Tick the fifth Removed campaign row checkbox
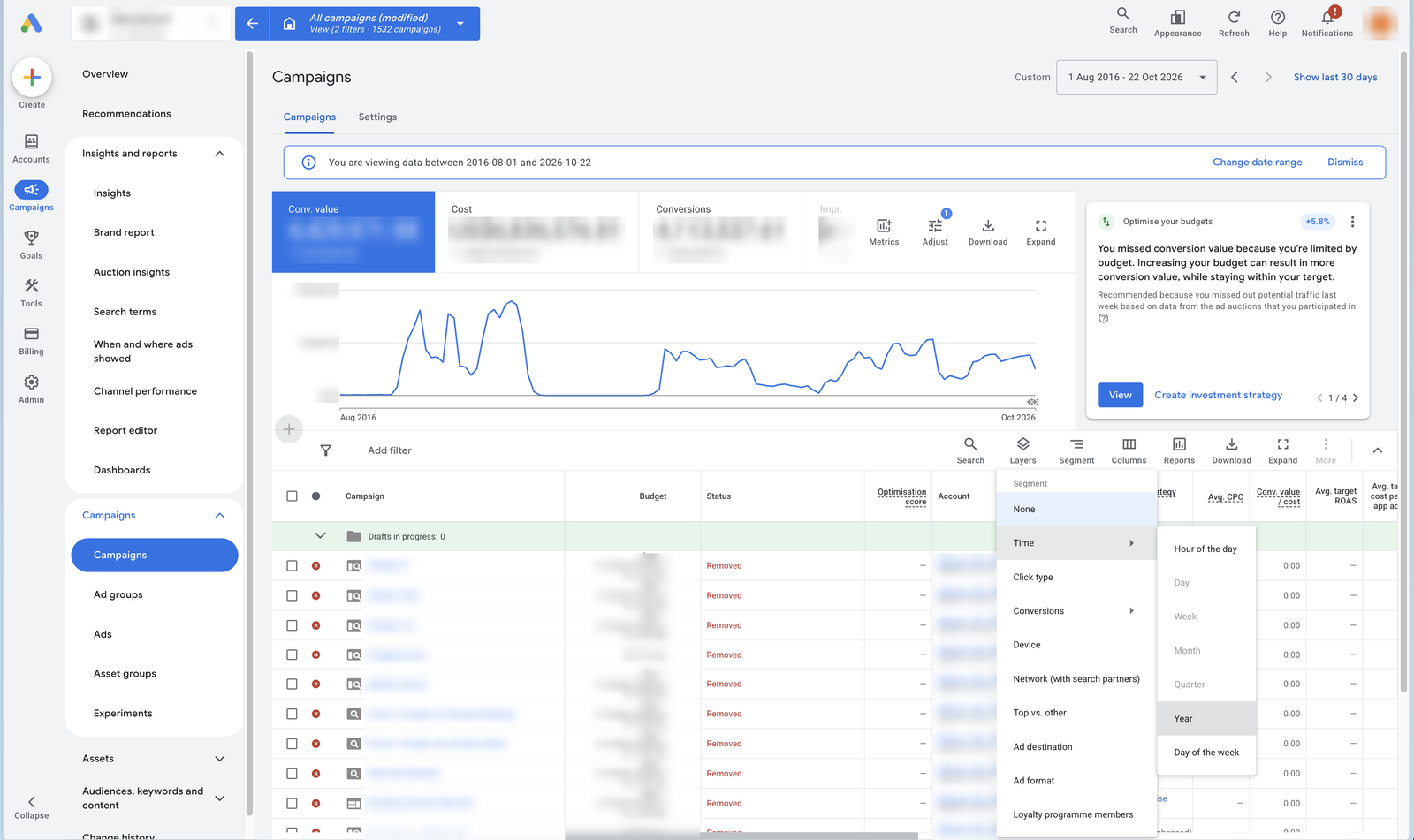This screenshot has height=840, width=1414. pos(292,684)
